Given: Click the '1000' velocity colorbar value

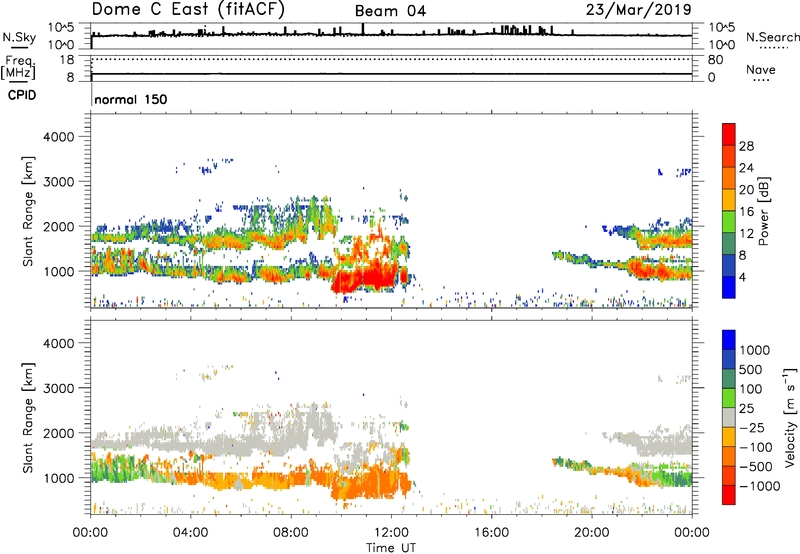Looking at the screenshot, I should tap(754, 350).
